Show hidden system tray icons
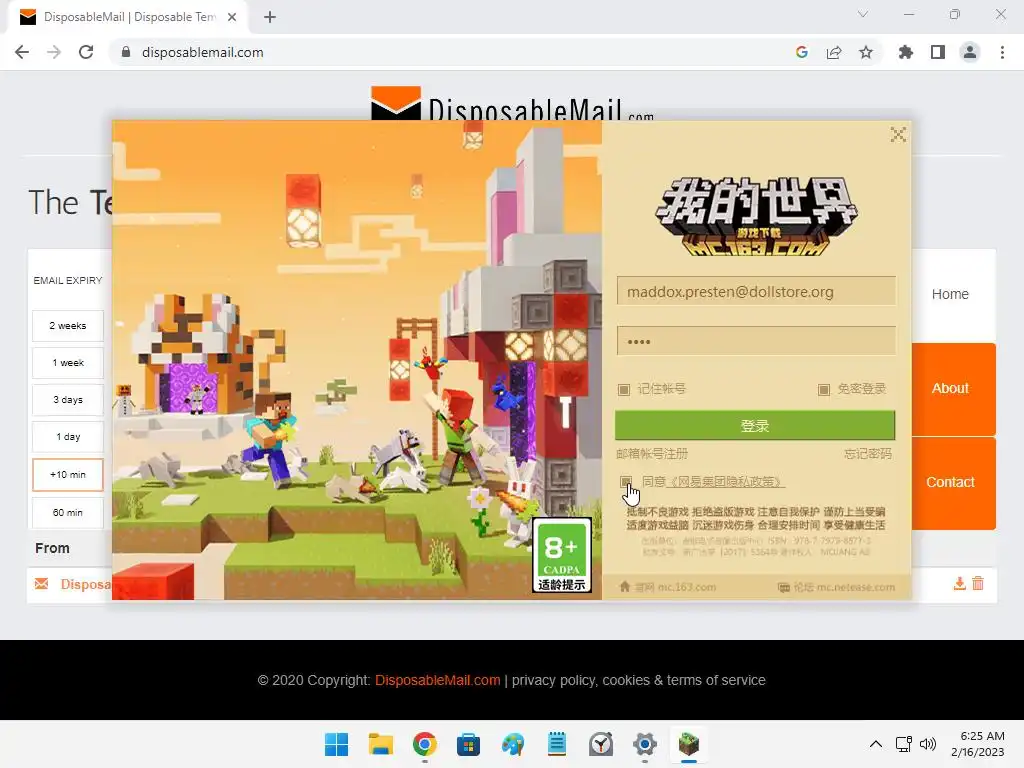Screen dimensions: 1024x768 [876, 744]
